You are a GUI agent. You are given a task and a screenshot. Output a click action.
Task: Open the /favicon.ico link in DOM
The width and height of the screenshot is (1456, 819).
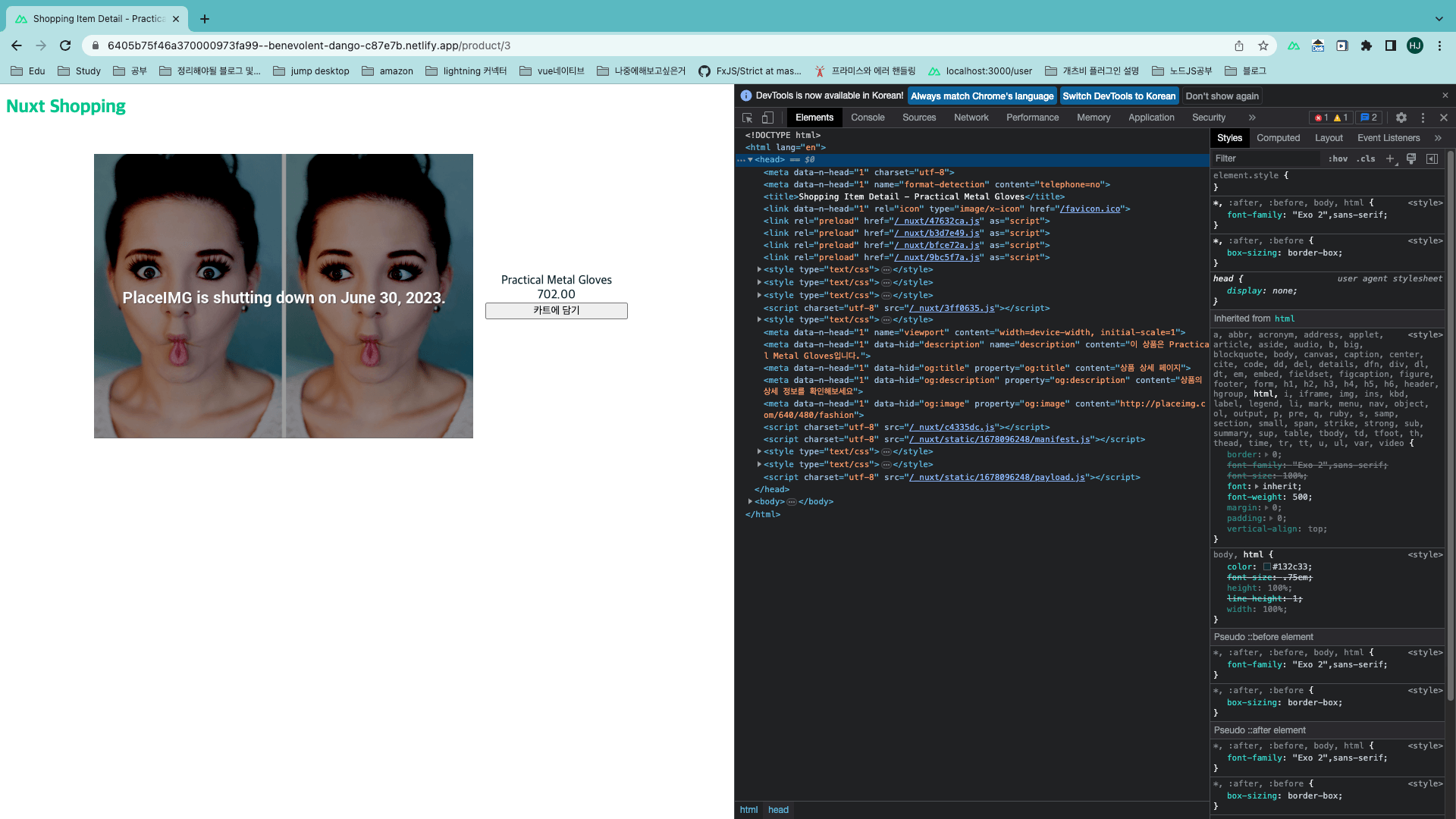point(1090,209)
